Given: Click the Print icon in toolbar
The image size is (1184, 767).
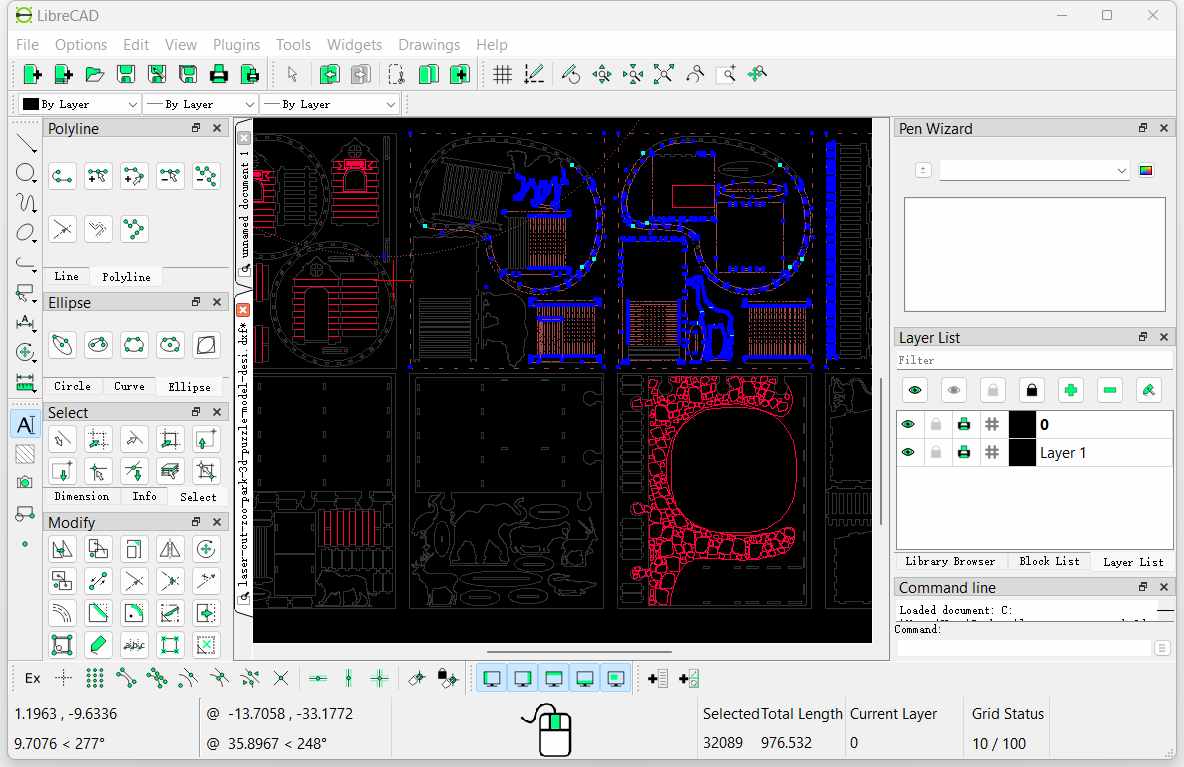Looking at the screenshot, I should [218, 74].
